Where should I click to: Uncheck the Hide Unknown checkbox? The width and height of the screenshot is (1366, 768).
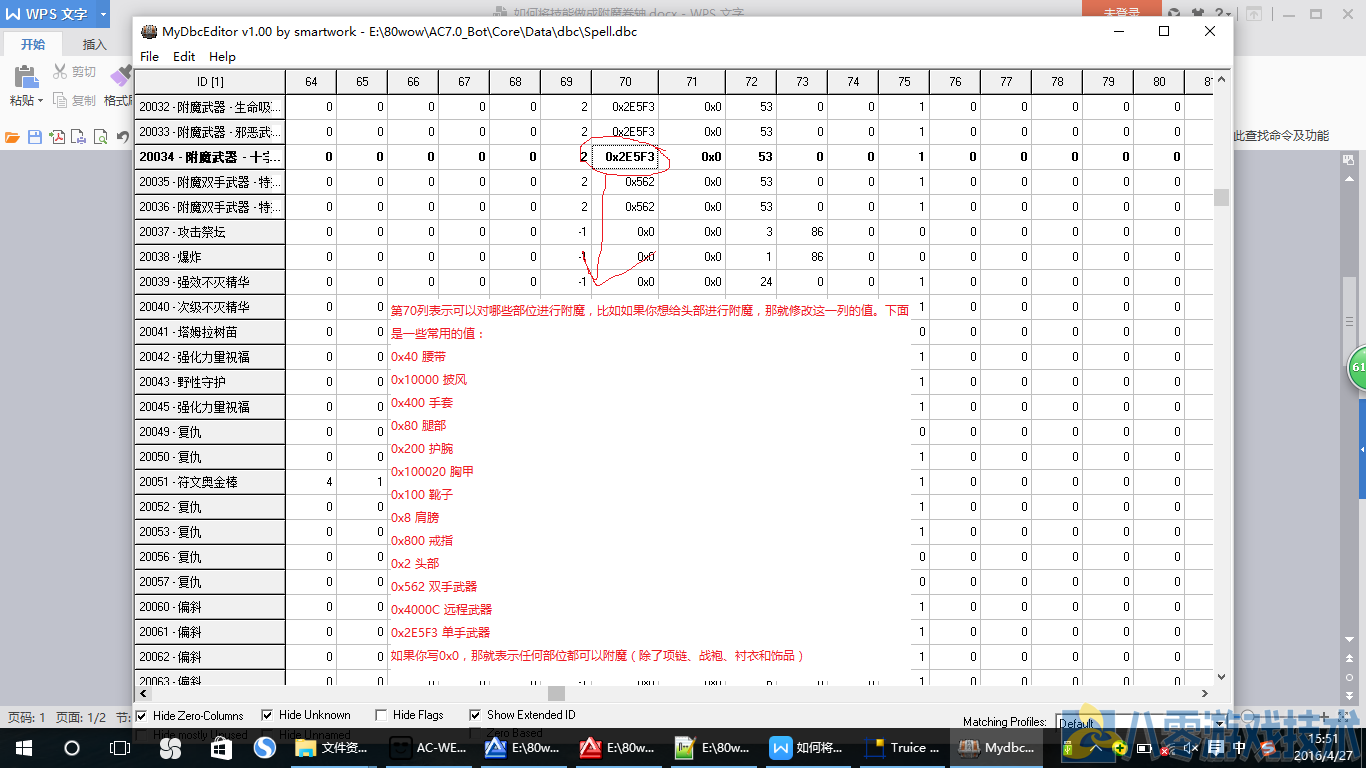pos(267,715)
